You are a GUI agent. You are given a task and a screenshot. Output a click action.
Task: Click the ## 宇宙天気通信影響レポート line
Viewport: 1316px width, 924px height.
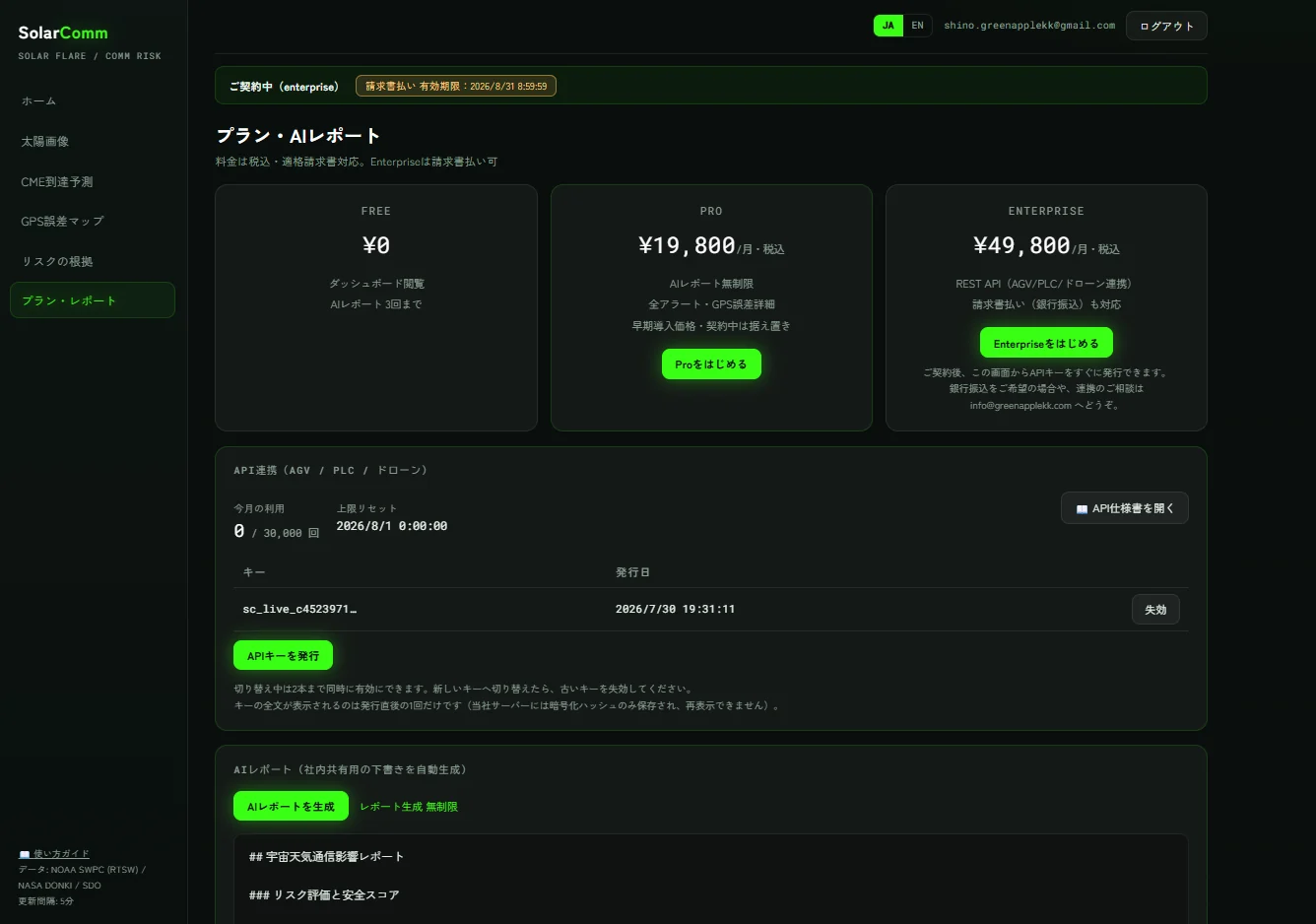click(x=326, y=857)
